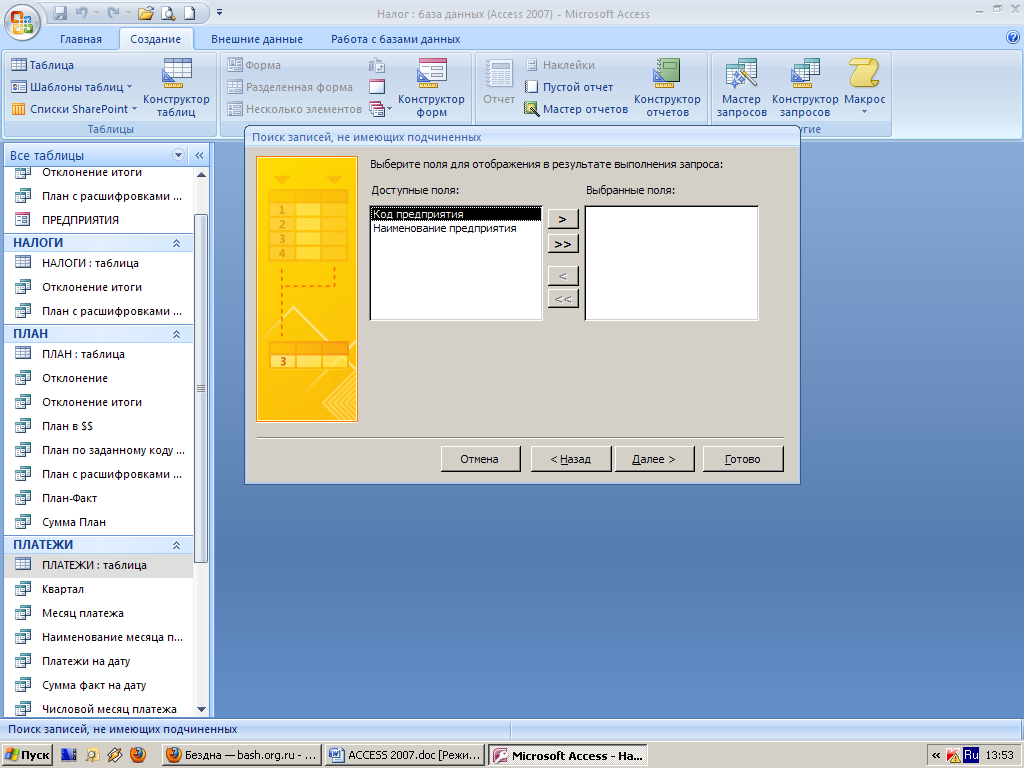Select Код предприятия in available fields
The image size is (1024, 768).
point(456,214)
